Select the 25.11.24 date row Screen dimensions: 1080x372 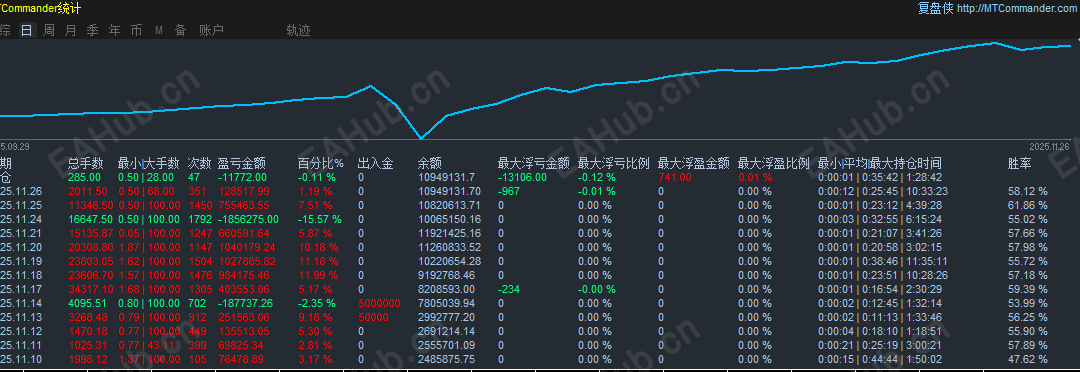[540, 219]
